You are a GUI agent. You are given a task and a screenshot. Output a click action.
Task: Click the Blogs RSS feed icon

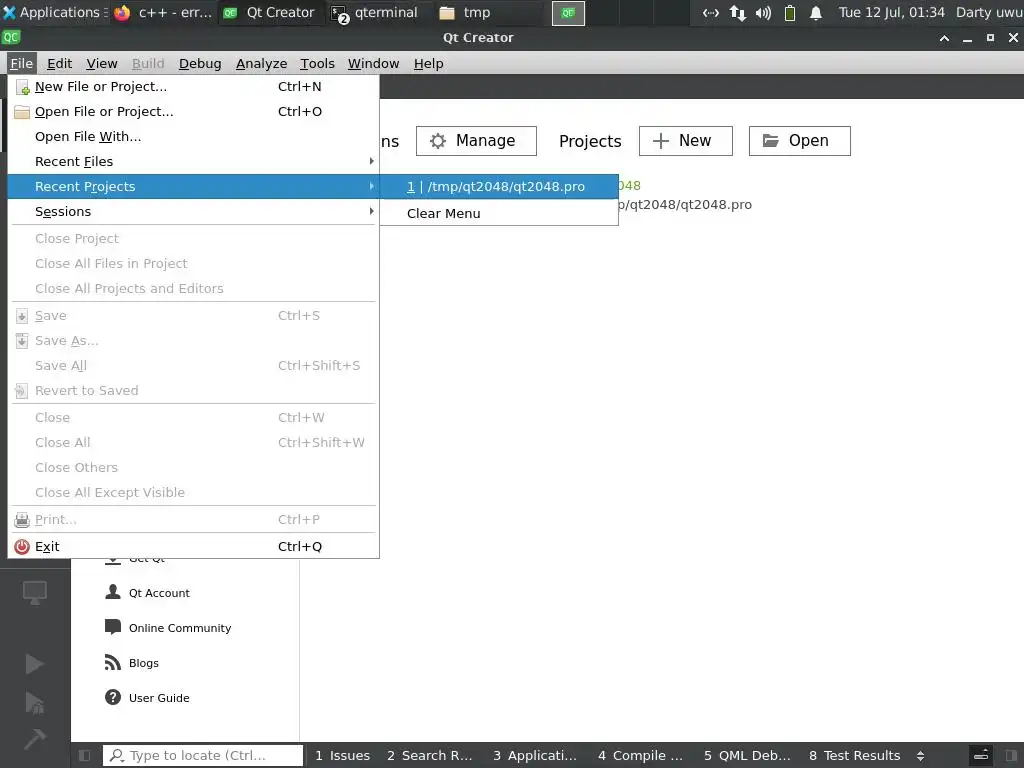[x=113, y=662]
